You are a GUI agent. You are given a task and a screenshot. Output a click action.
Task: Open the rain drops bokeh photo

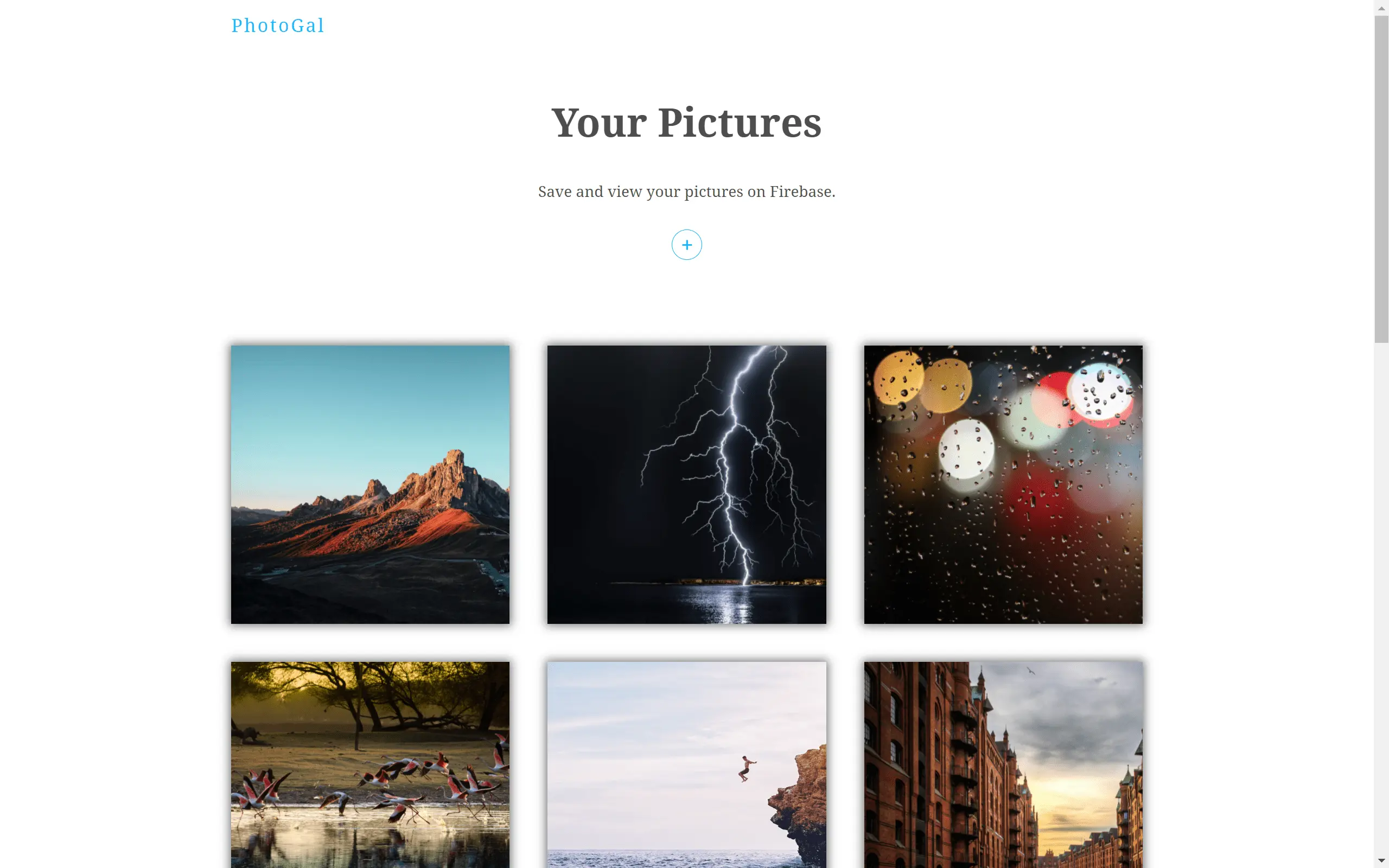[1003, 484]
